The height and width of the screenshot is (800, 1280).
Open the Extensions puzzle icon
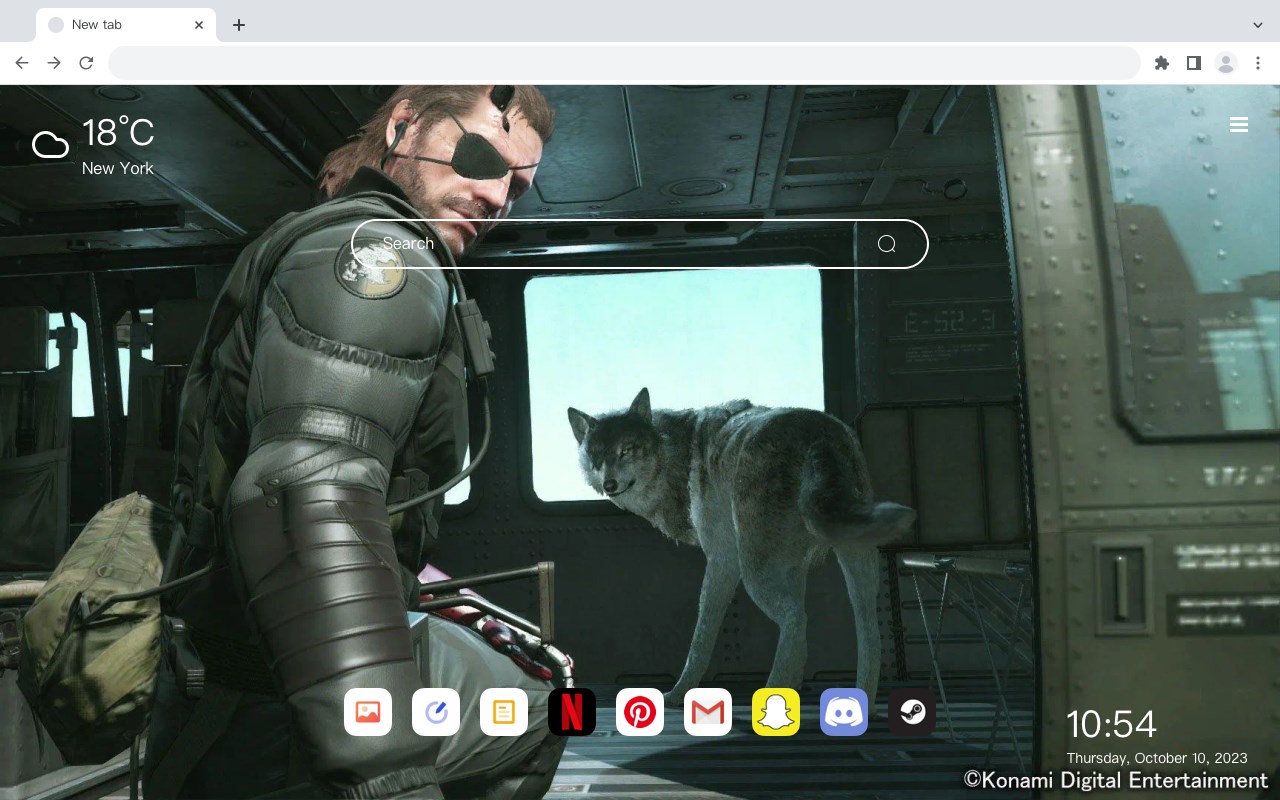[x=1161, y=63]
